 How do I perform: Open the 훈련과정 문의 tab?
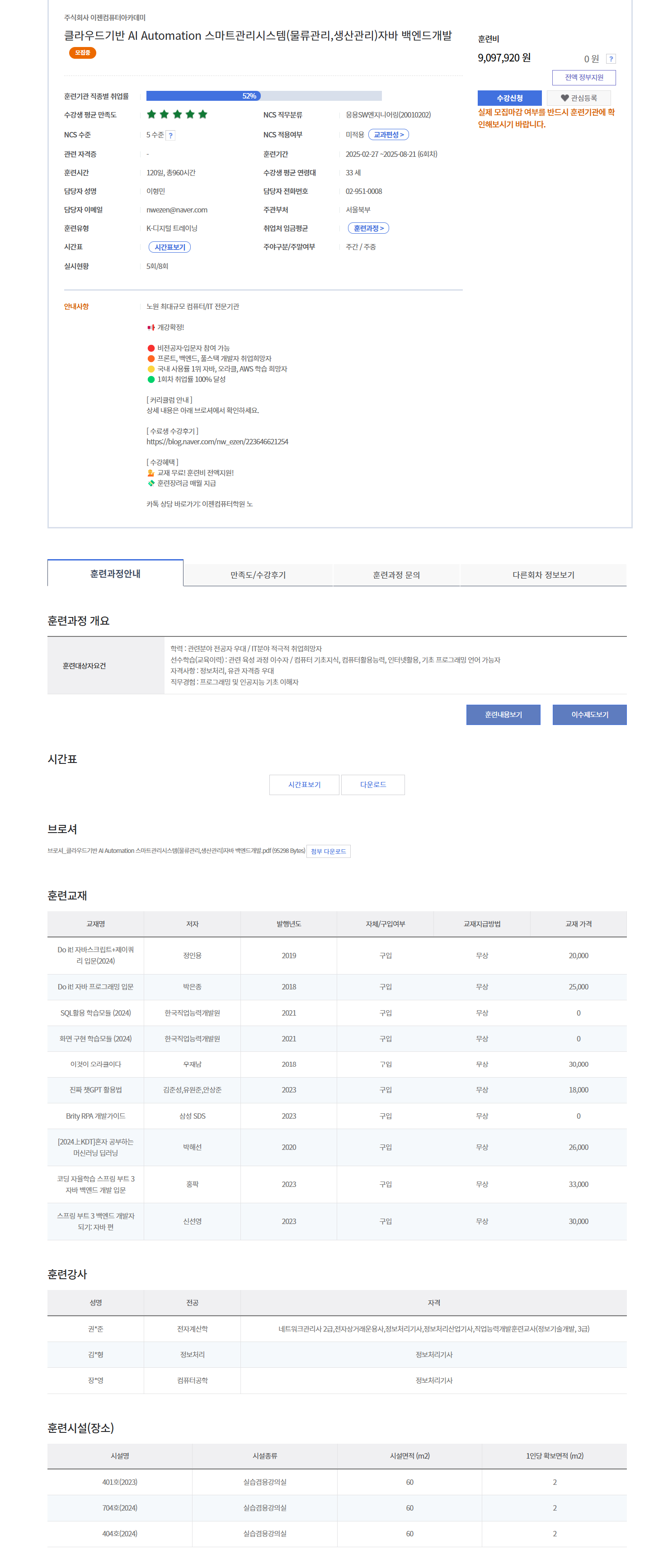click(396, 574)
